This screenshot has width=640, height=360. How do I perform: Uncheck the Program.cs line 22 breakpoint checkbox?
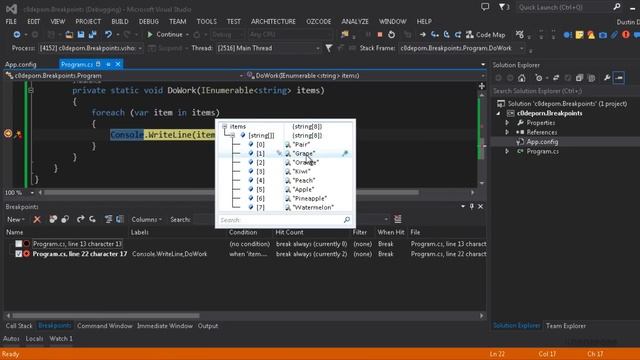tap(19, 254)
